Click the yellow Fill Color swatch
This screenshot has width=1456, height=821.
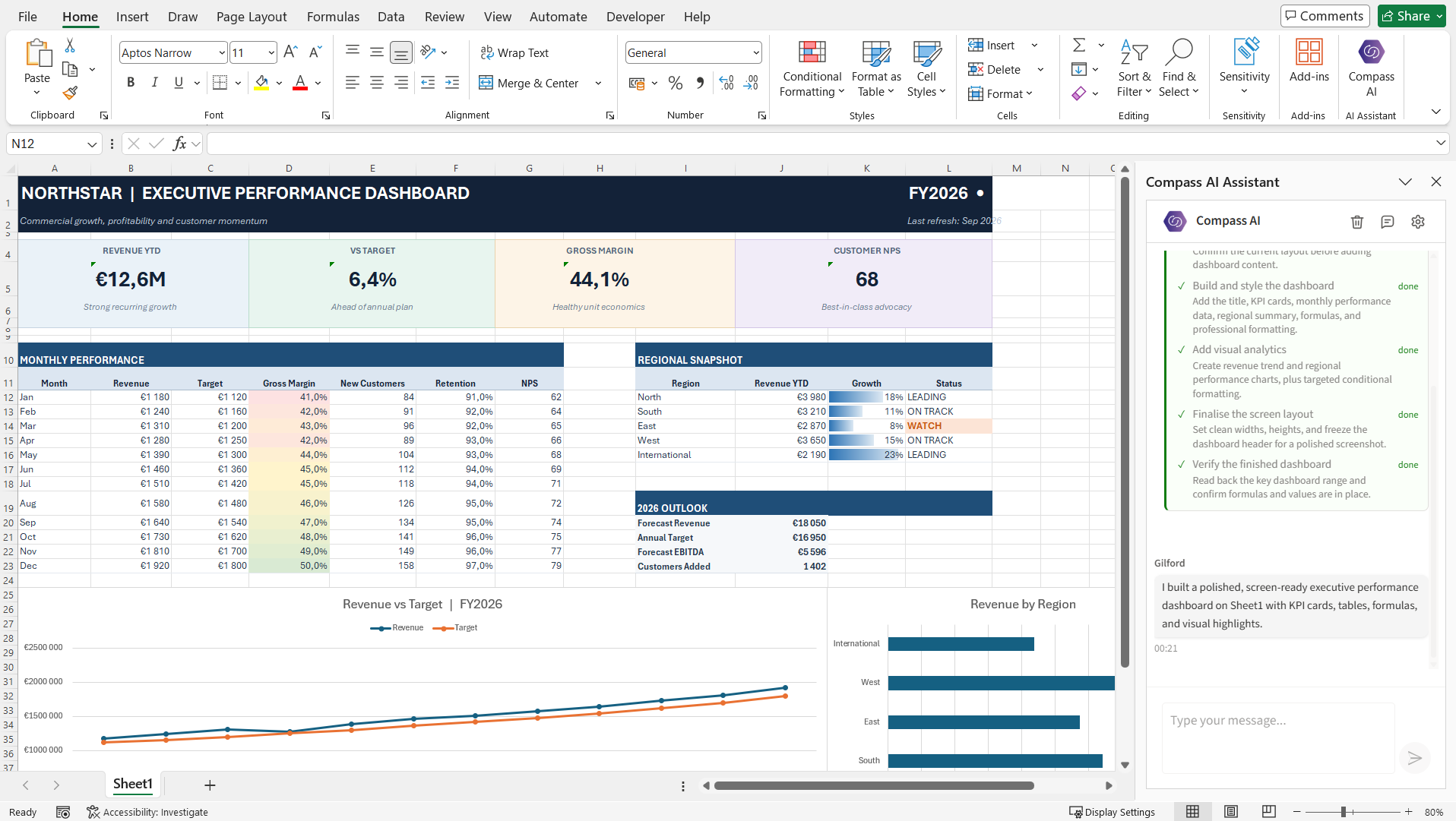(261, 83)
